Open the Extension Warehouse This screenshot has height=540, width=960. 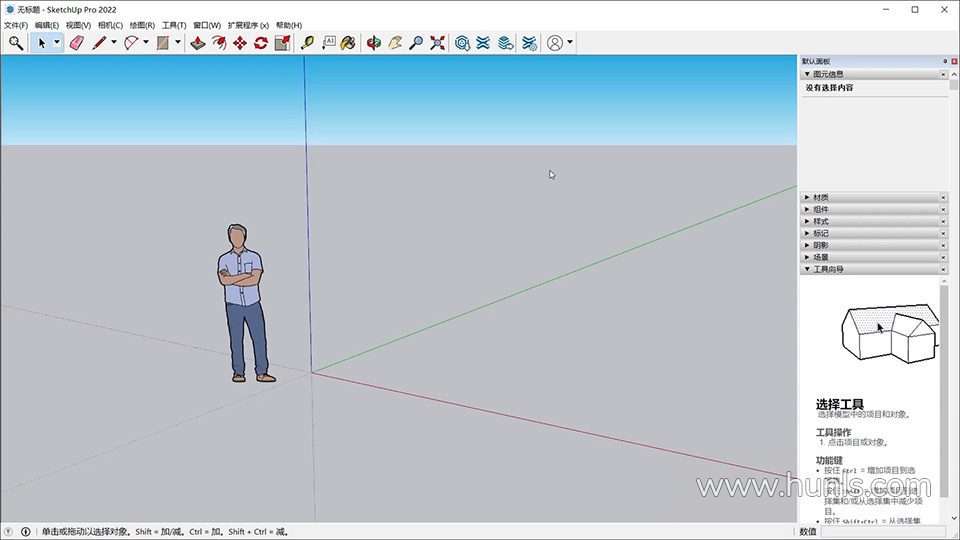coord(483,43)
